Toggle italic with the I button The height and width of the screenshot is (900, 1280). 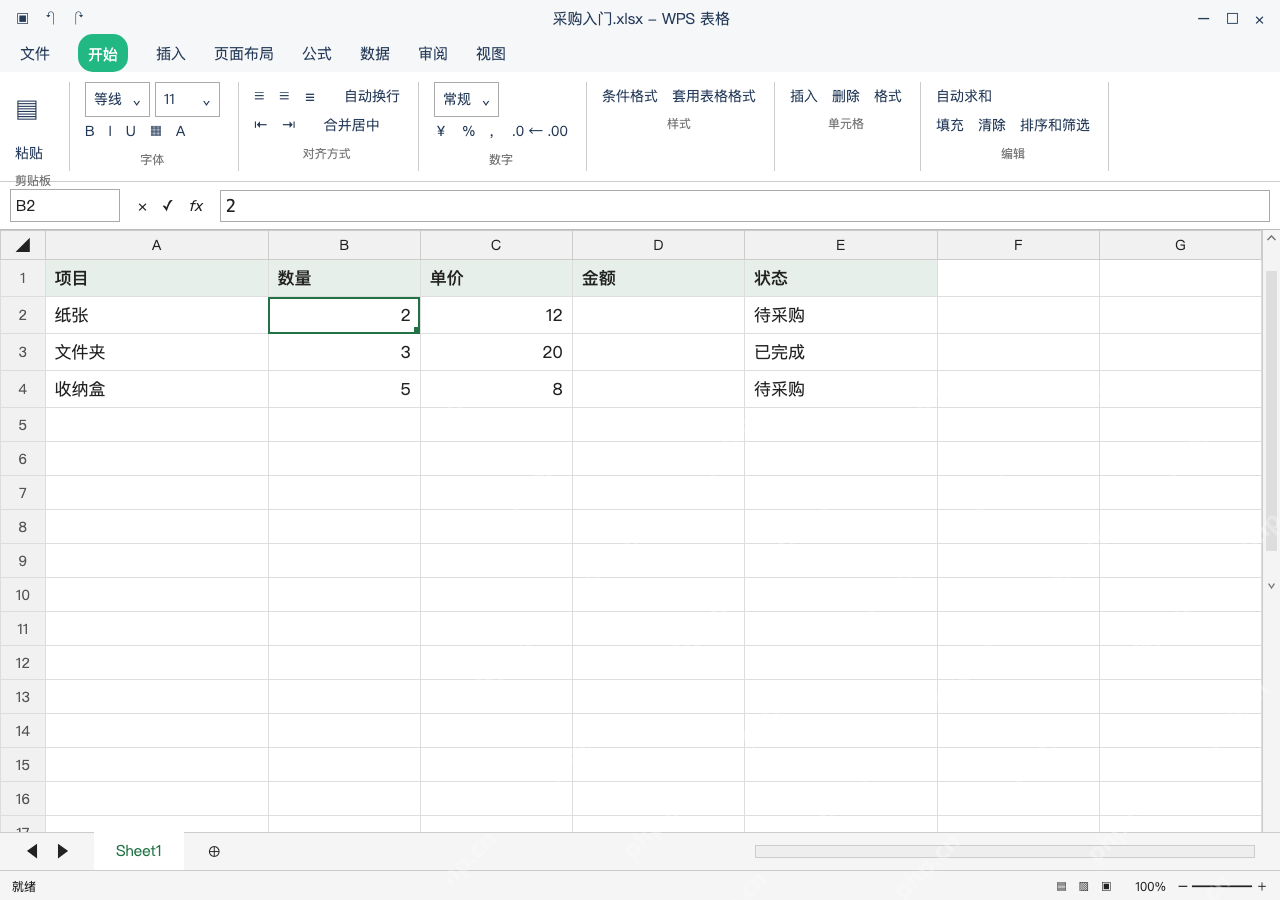point(110,131)
